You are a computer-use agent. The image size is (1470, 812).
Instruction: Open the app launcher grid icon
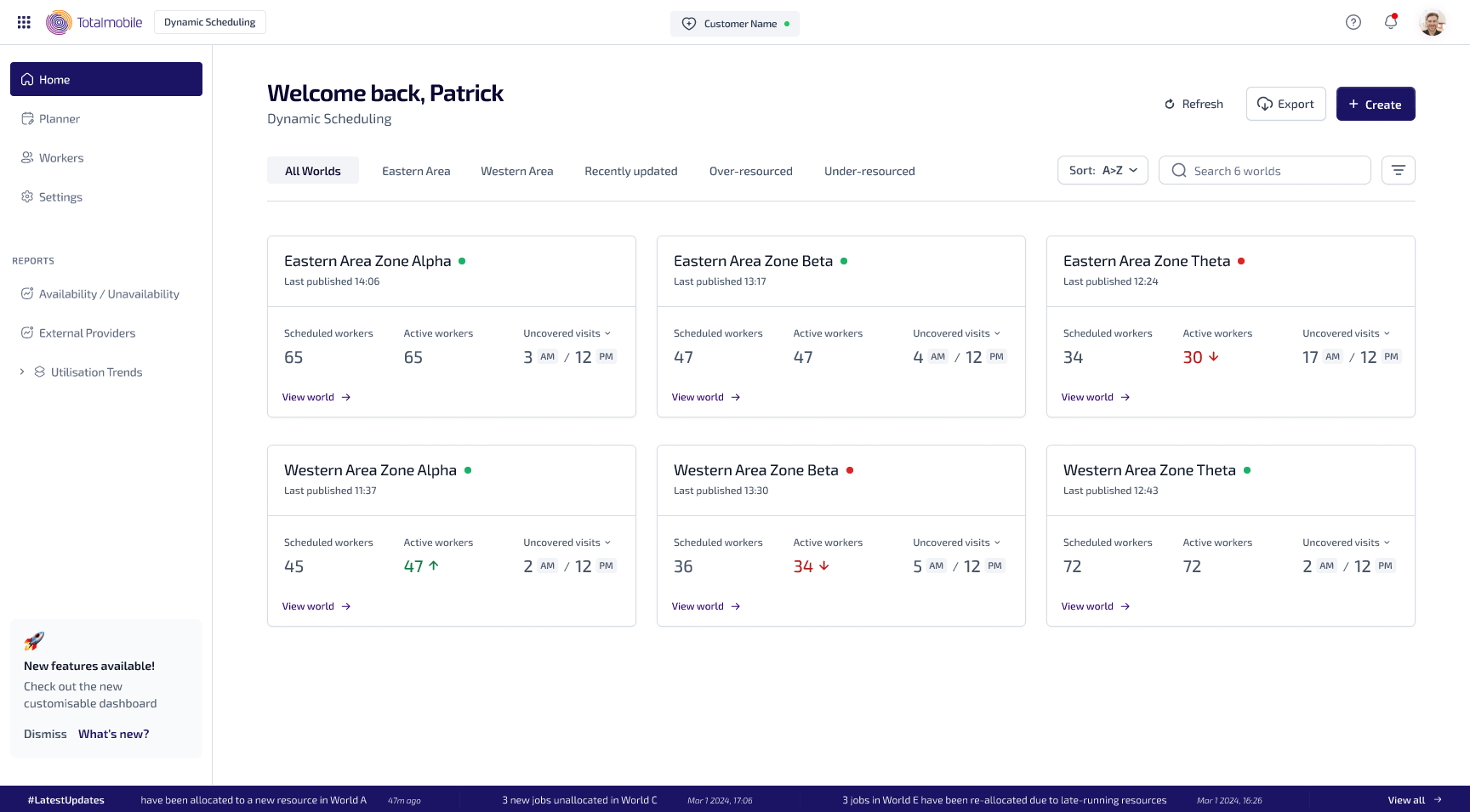tap(24, 23)
